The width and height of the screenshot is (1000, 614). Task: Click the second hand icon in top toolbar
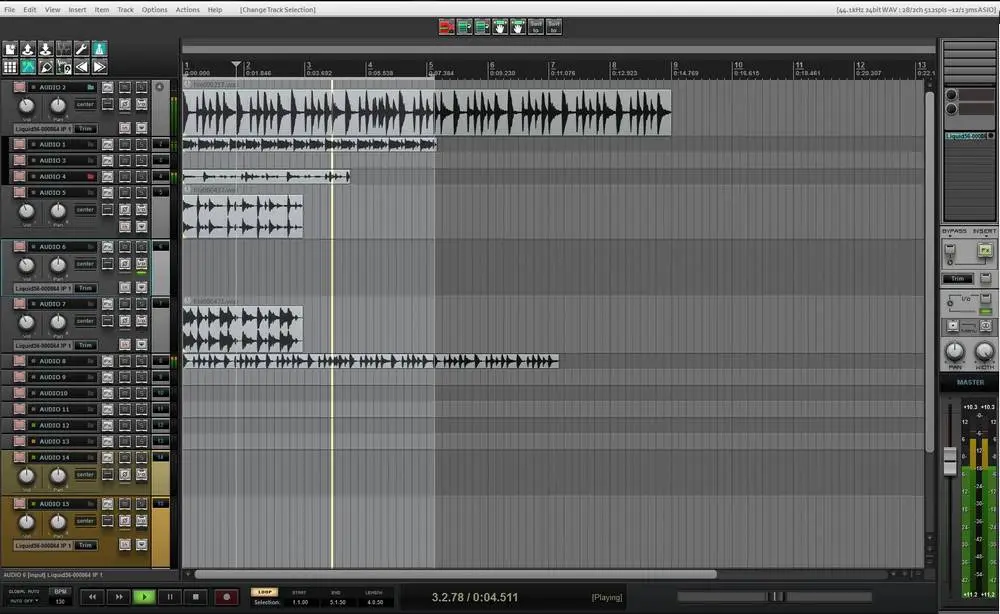tap(518, 27)
